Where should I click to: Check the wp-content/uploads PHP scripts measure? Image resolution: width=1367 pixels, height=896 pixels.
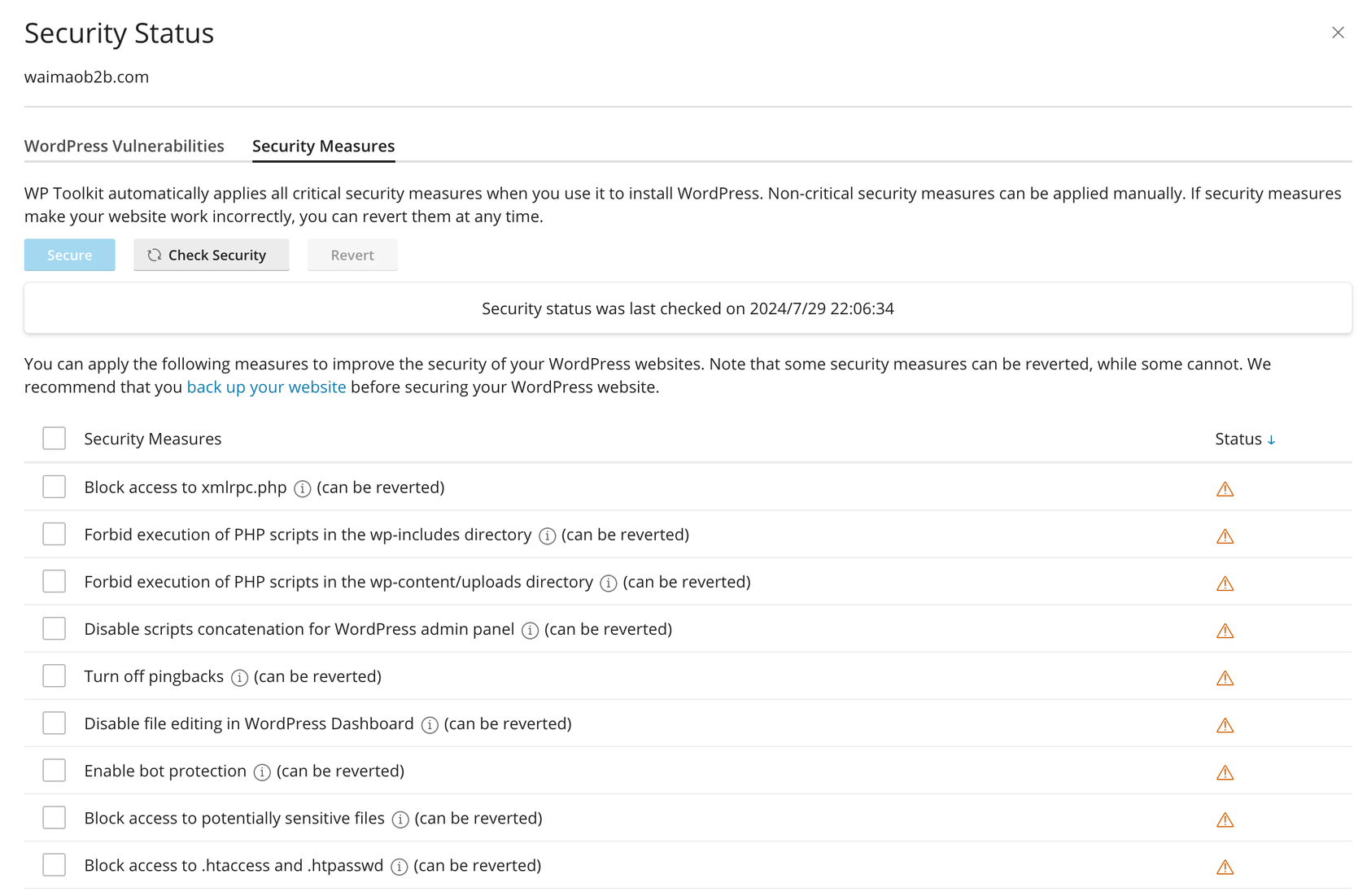point(54,581)
